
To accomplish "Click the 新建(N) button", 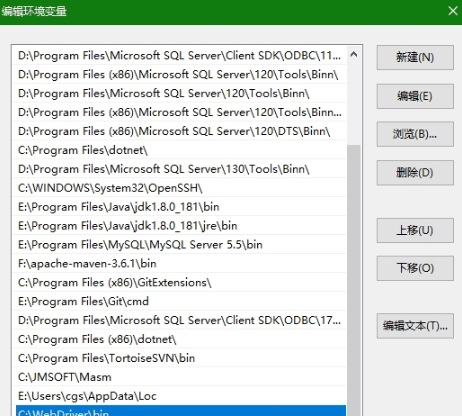I will coord(415,58).
